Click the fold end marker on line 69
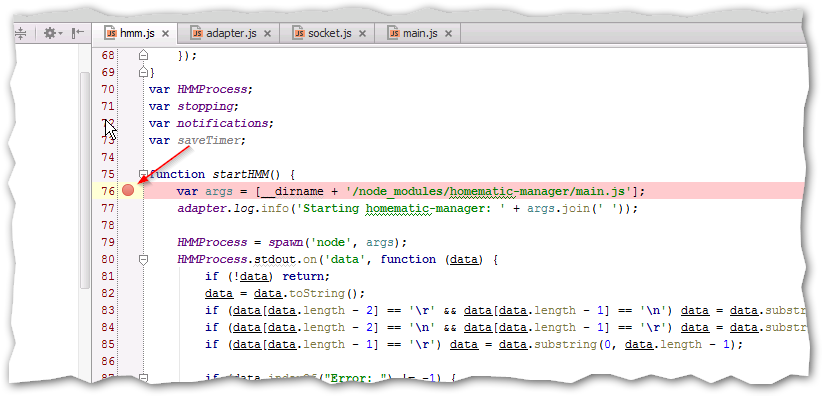The width and height of the screenshot is (822, 396). click(143, 71)
